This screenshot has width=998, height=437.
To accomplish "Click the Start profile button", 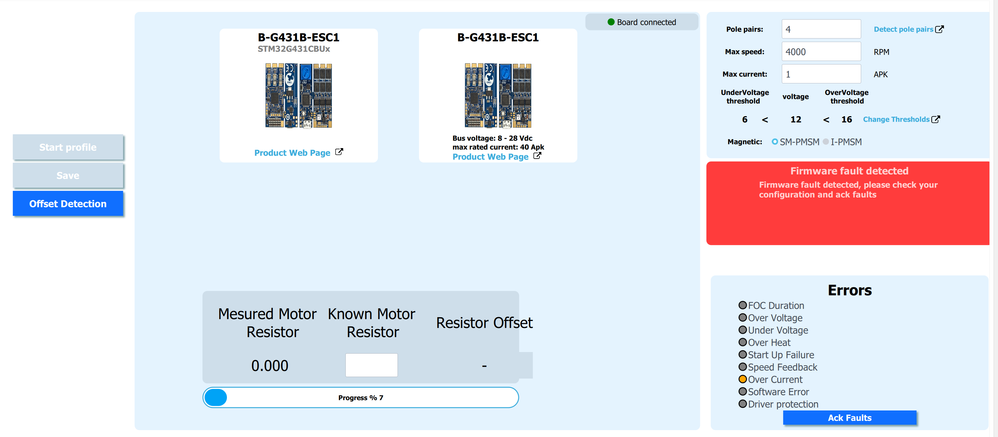I will (x=68, y=147).
